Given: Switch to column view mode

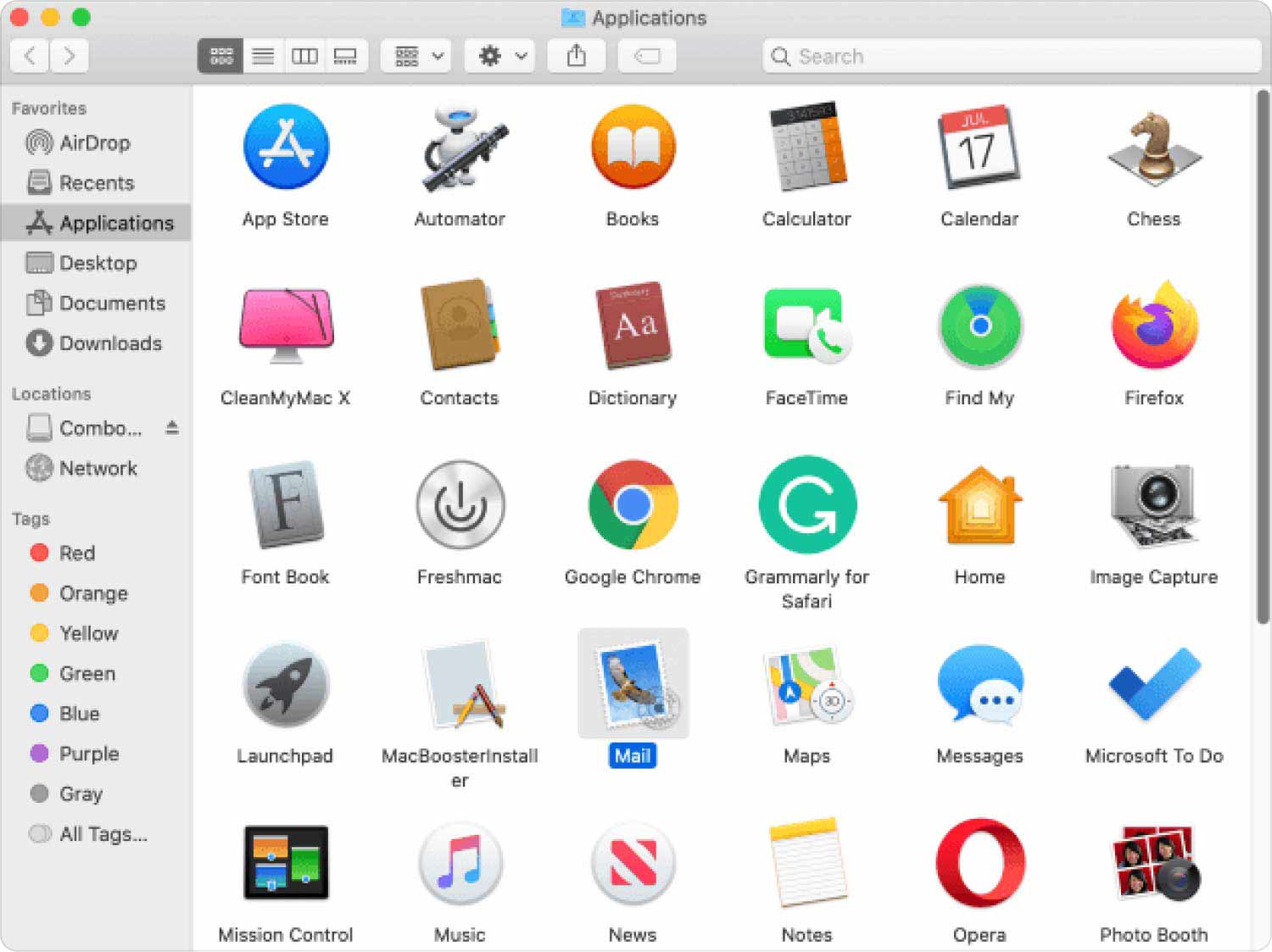Looking at the screenshot, I should [304, 57].
